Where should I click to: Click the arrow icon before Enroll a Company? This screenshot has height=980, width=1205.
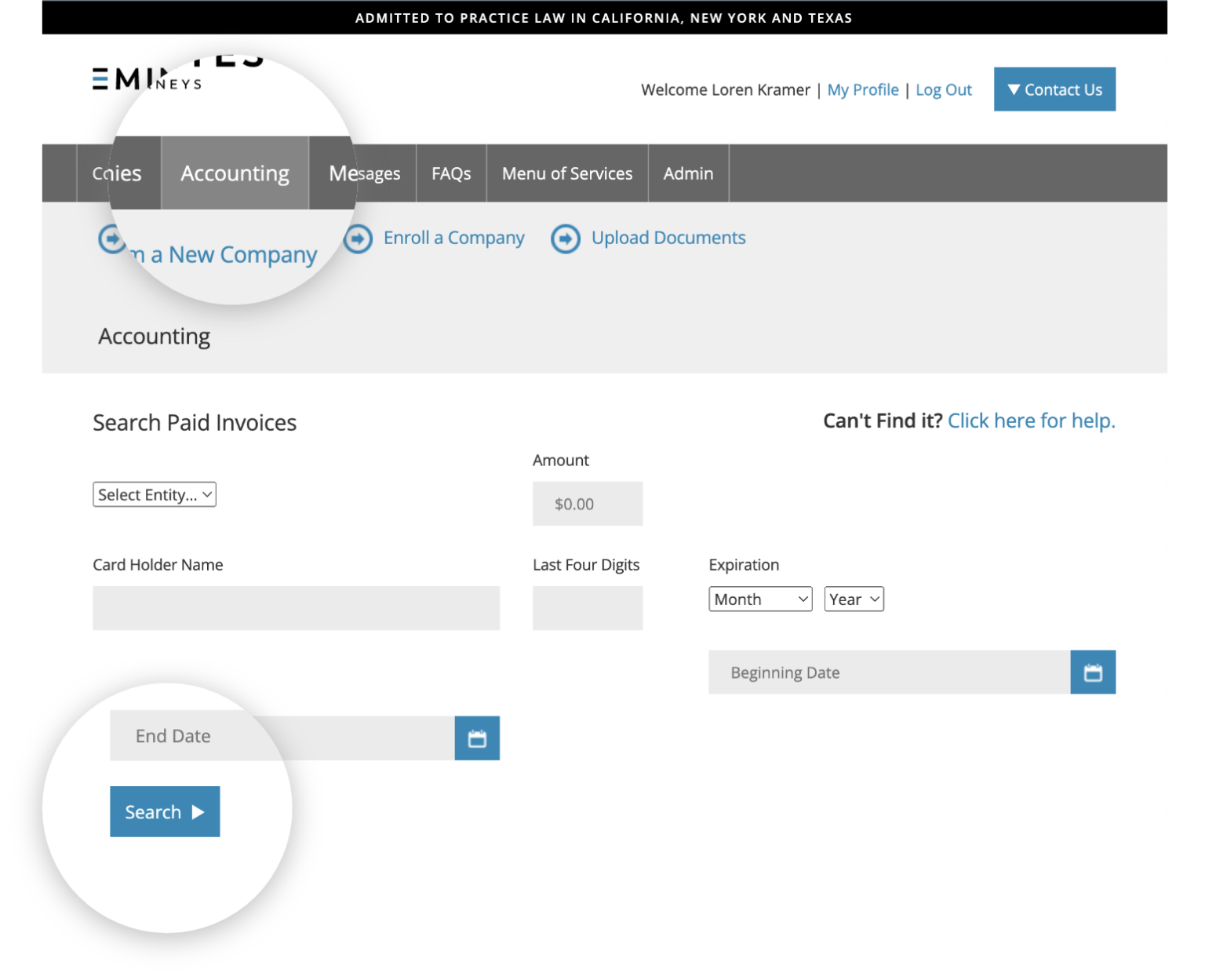tap(358, 239)
